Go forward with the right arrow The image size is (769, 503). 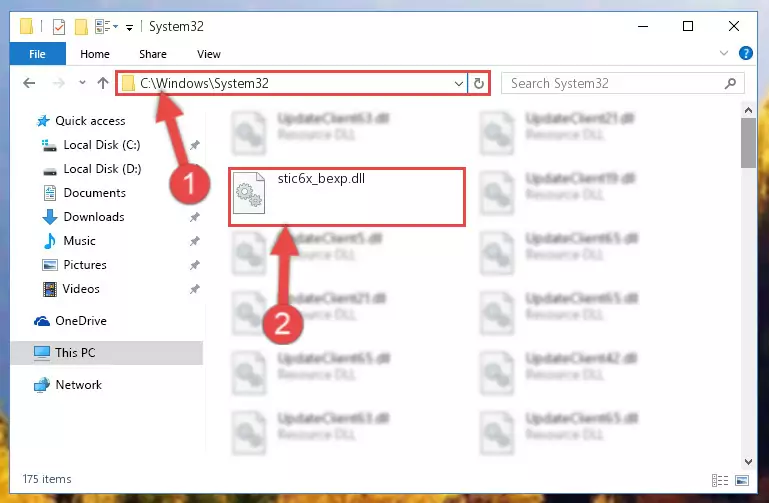coord(58,83)
